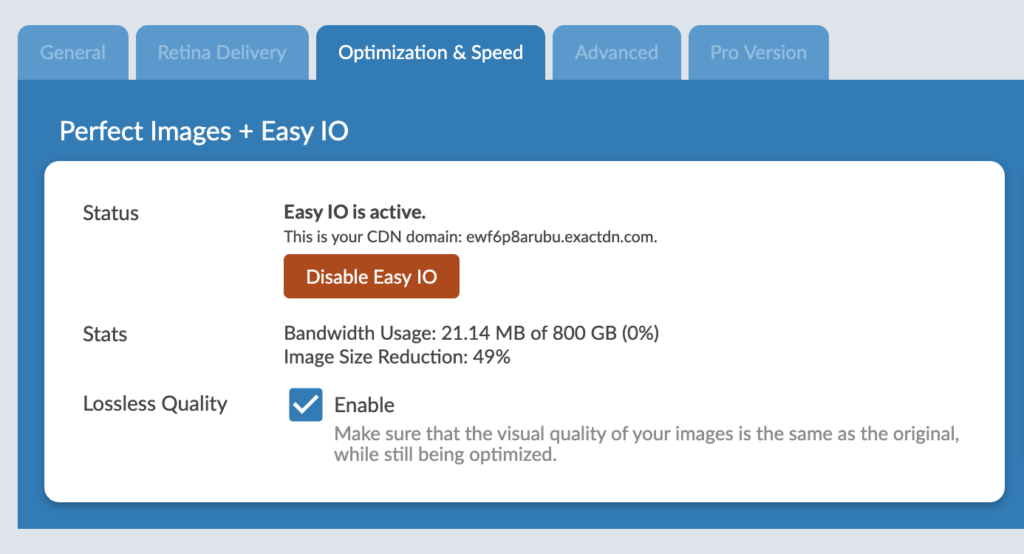Open the Pro Version tab

pyautogui.click(x=758, y=53)
